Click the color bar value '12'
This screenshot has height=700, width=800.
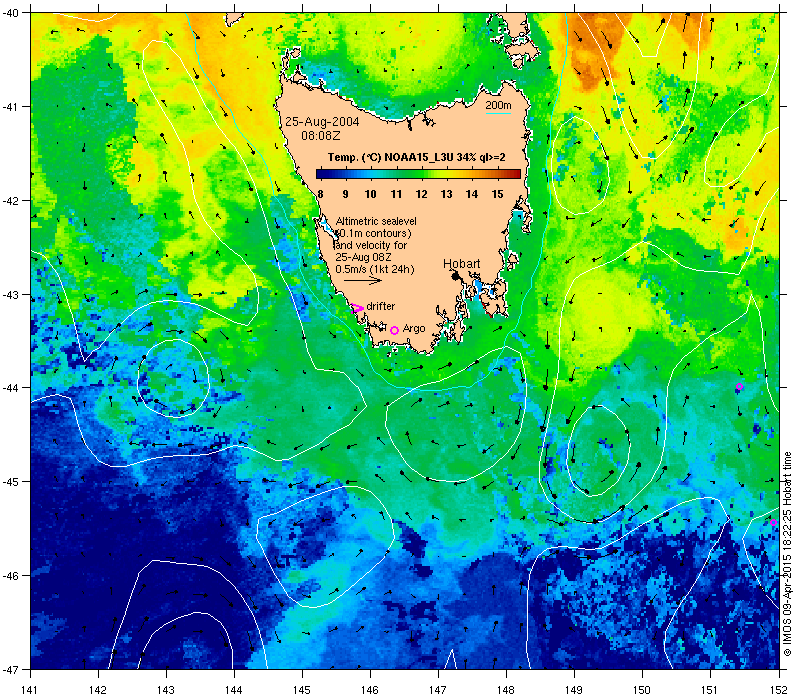(421, 194)
